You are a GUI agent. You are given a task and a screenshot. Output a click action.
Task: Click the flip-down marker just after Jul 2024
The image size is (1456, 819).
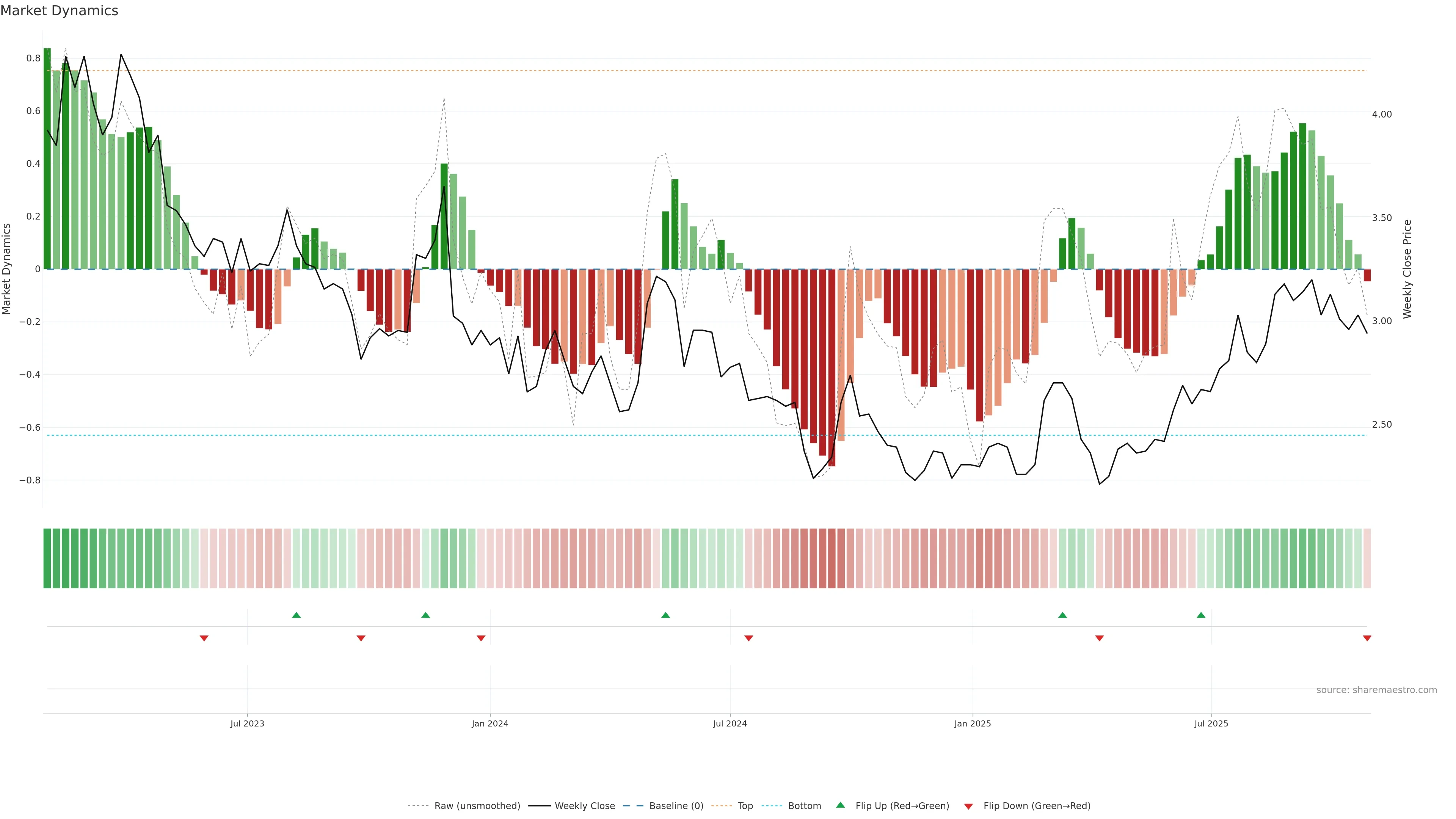click(x=749, y=638)
